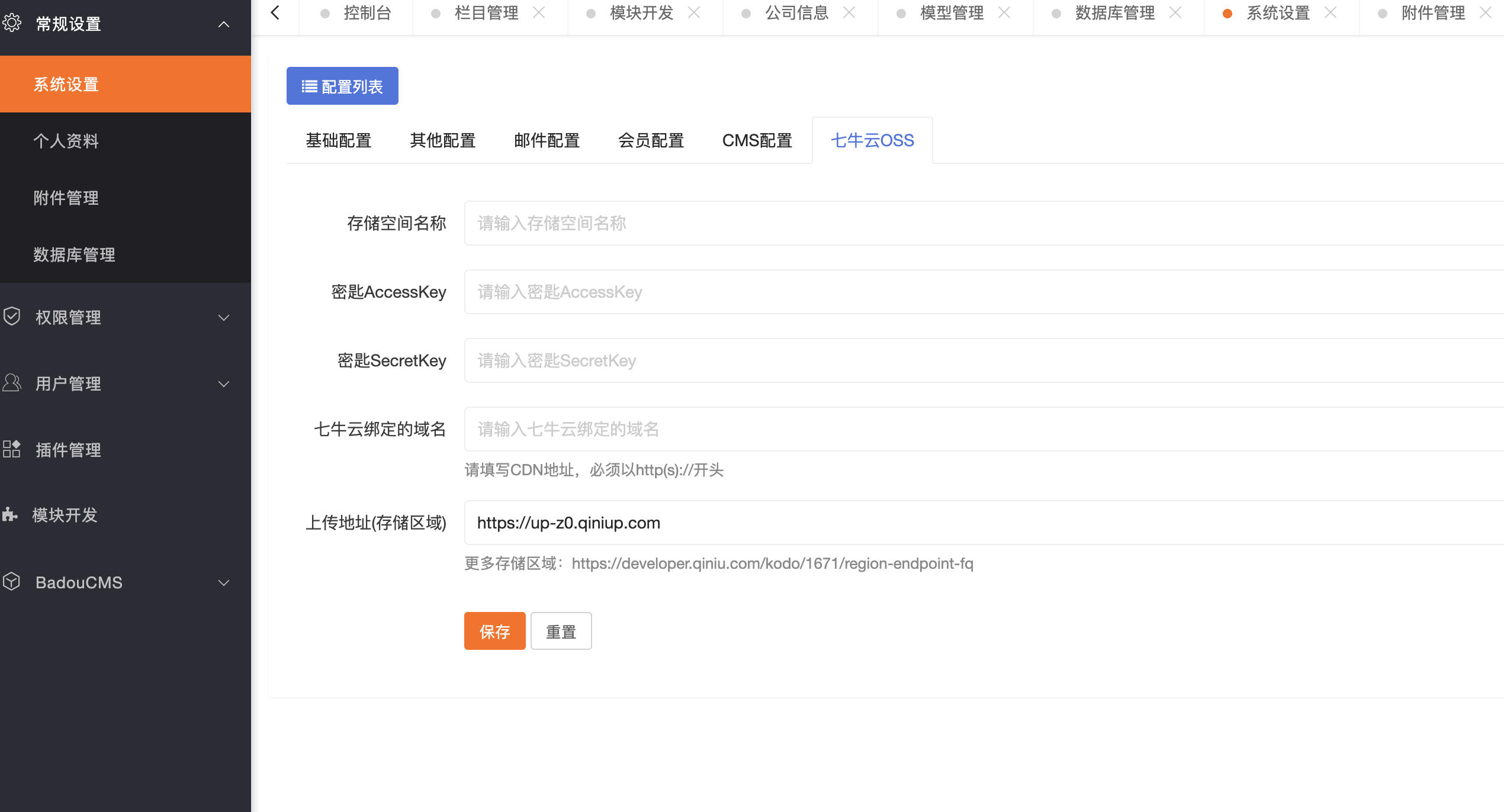
Task: Switch to the 邮件配置 tab
Action: point(547,140)
